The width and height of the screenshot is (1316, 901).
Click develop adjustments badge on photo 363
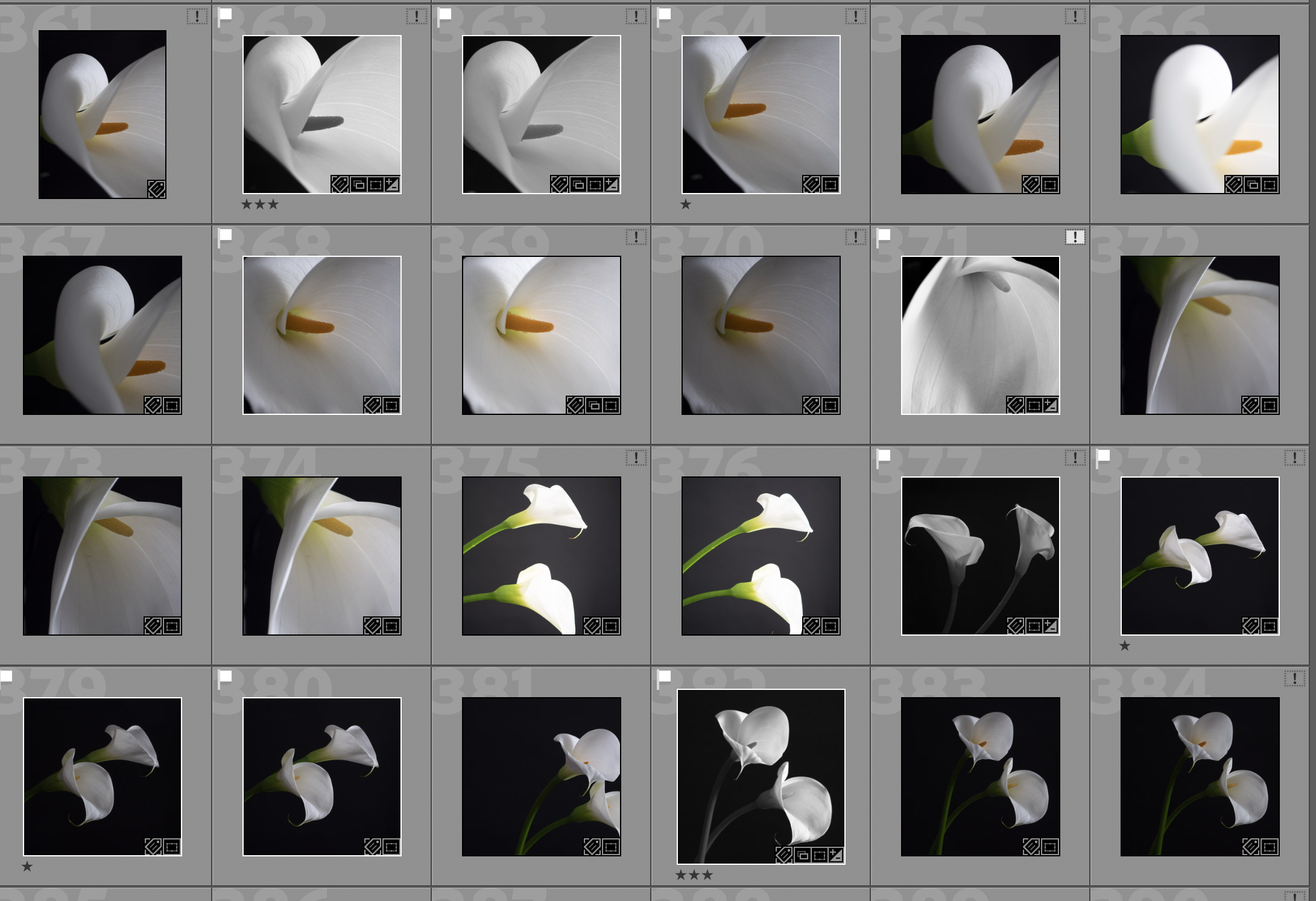point(612,185)
